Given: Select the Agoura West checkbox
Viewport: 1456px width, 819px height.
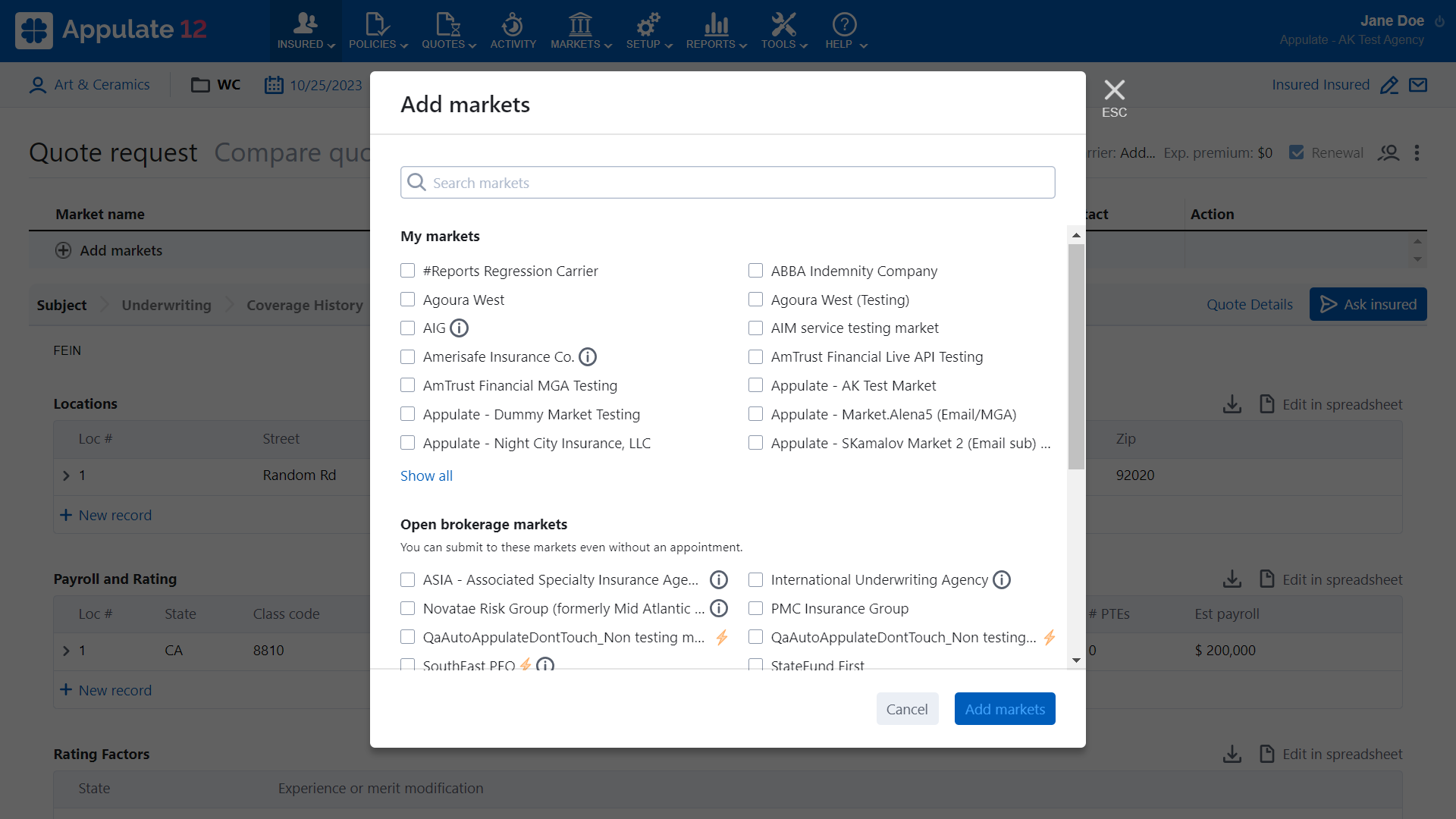Looking at the screenshot, I should coord(408,300).
